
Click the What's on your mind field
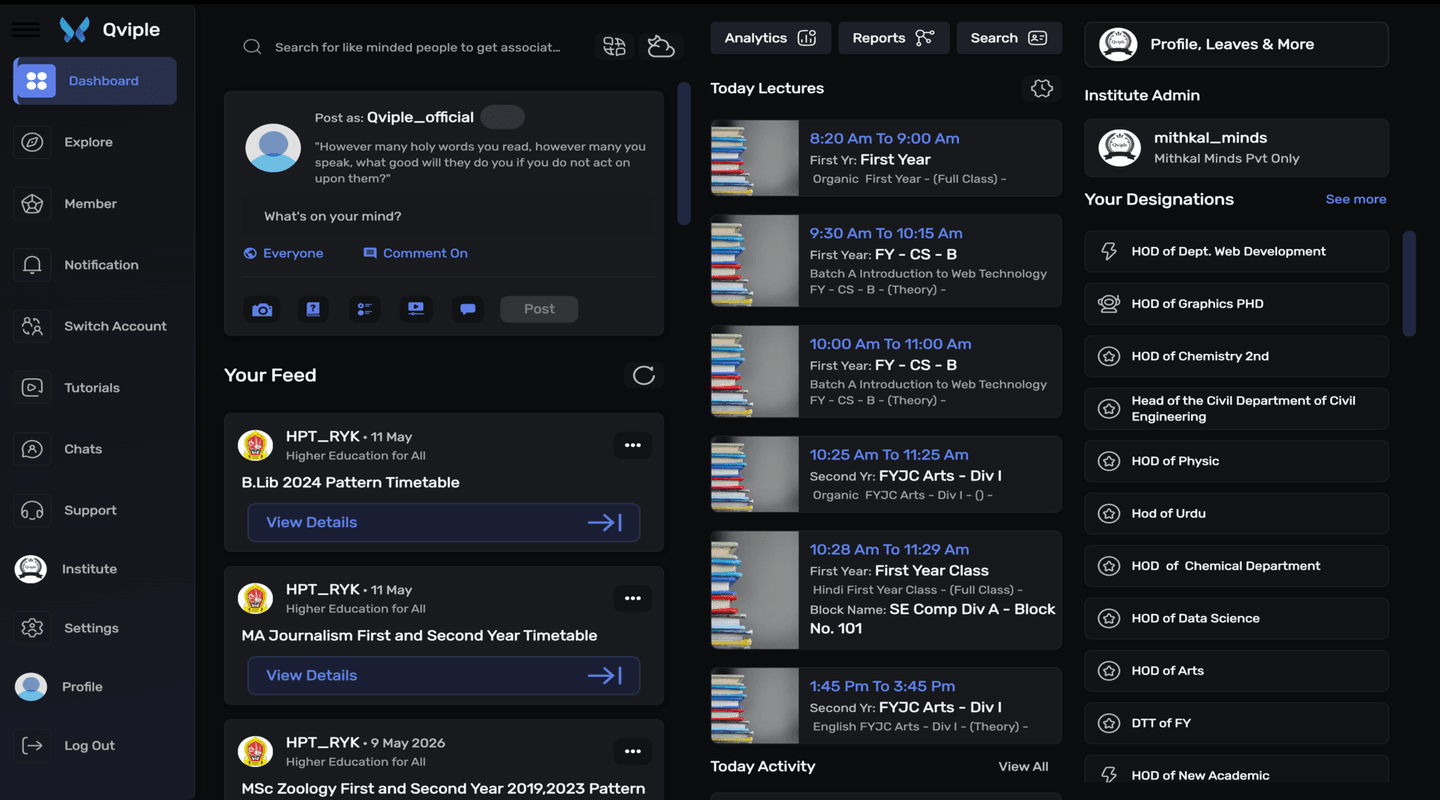coord(448,216)
